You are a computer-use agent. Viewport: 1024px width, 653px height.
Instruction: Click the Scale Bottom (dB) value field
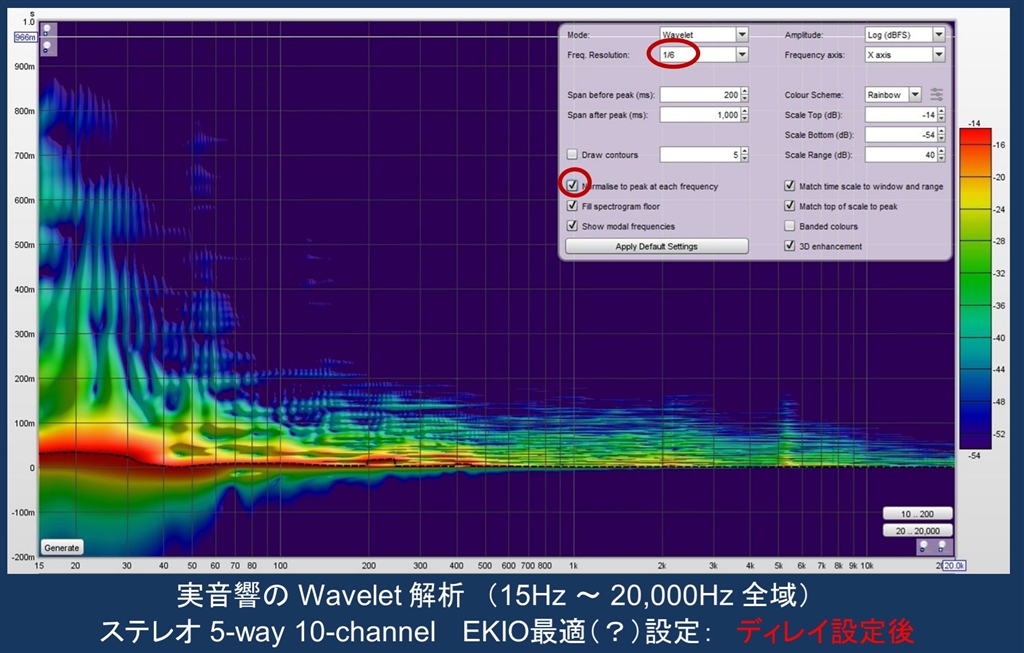click(x=901, y=135)
